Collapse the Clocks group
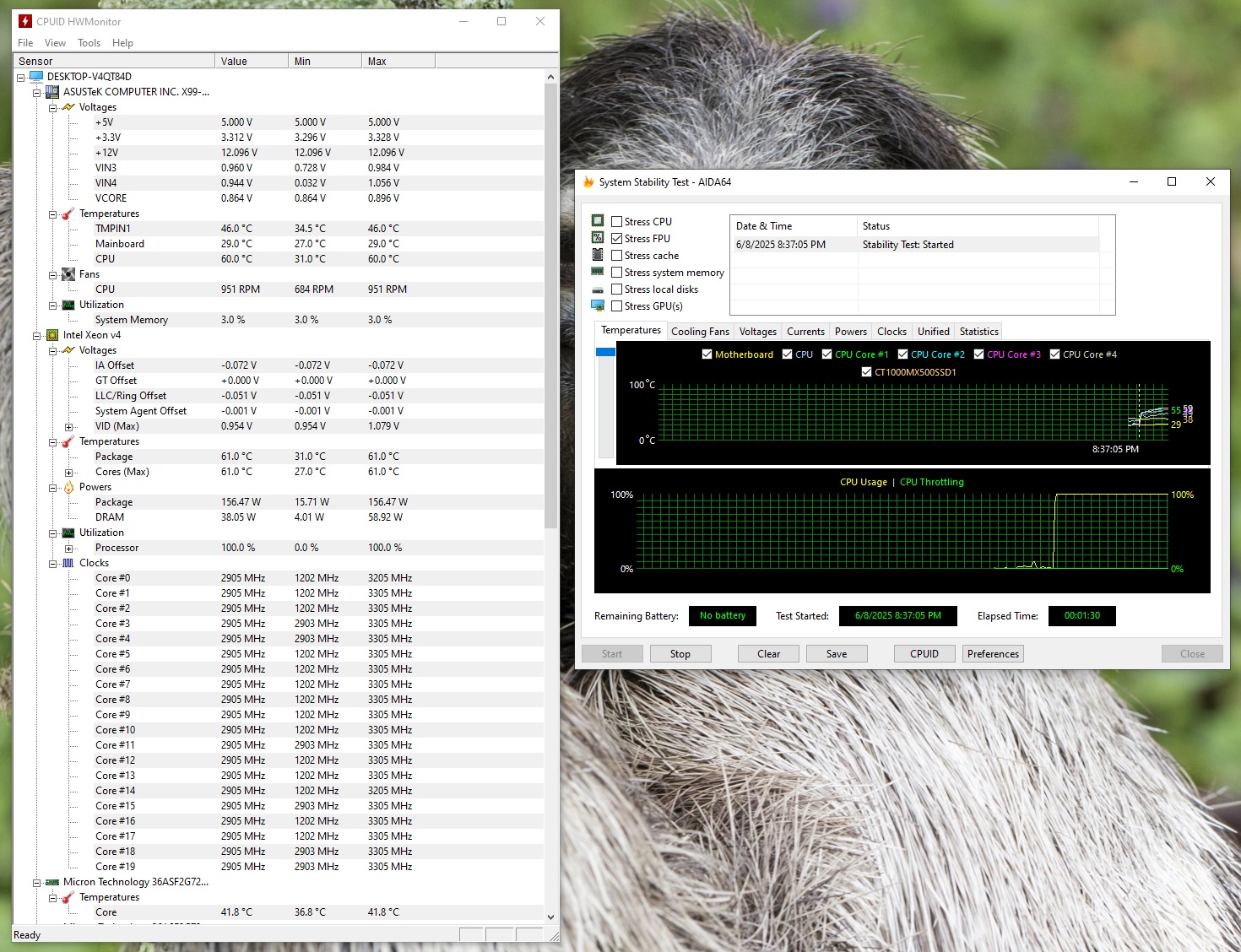Image resolution: width=1241 pixels, height=952 pixels. click(53, 564)
